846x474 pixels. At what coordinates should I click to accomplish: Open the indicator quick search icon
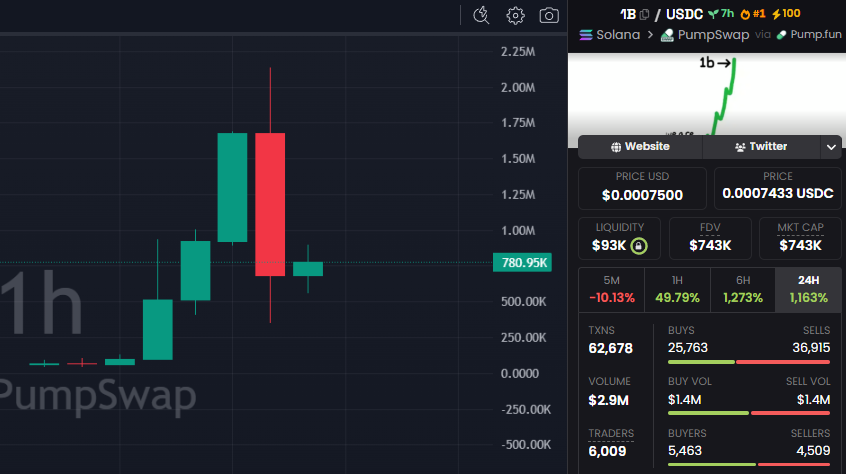(x=481, y=16)
